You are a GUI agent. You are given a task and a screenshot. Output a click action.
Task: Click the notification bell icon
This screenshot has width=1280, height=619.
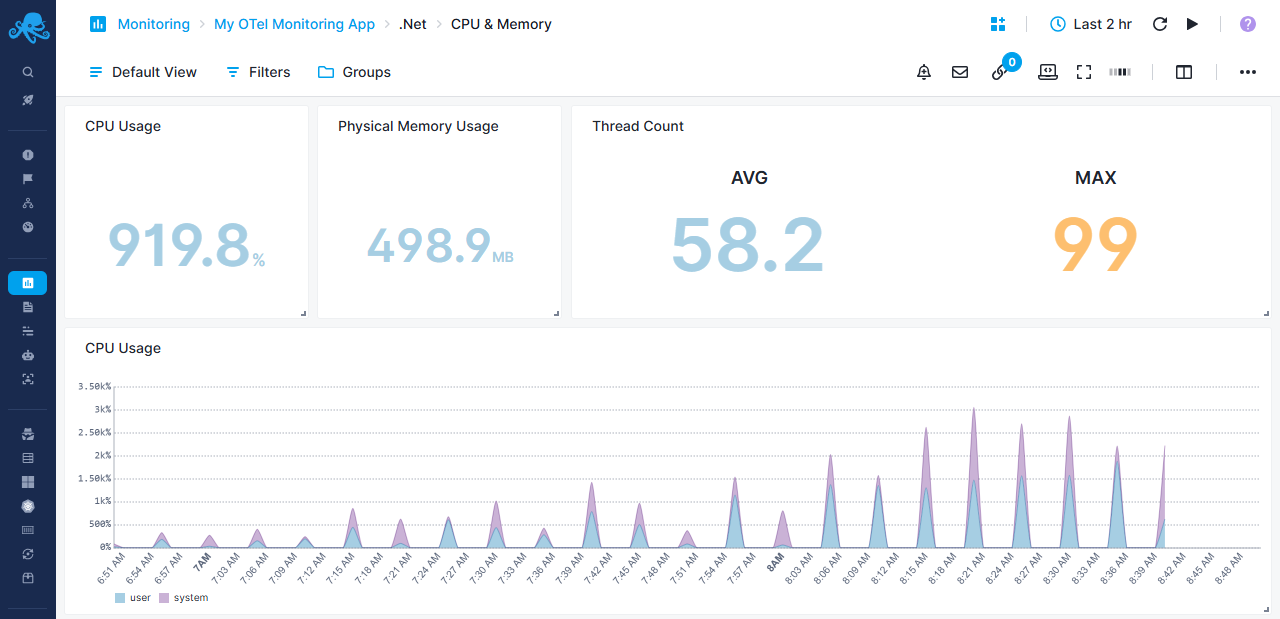[923, 72]
